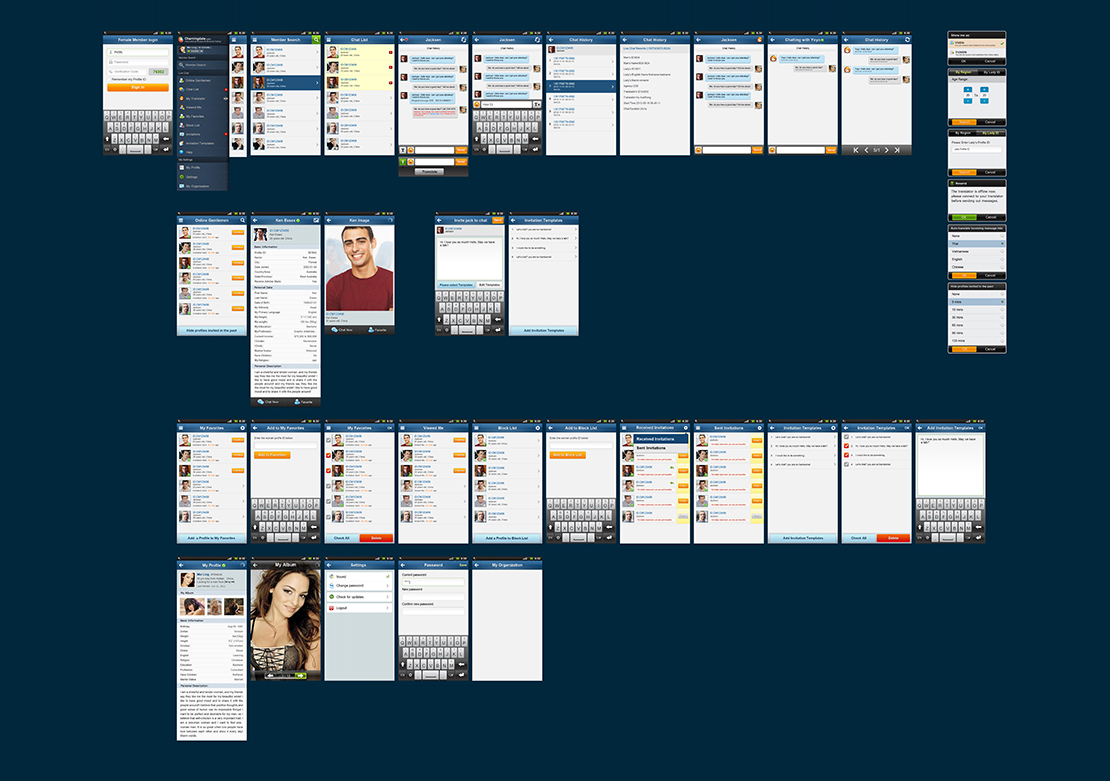Image resolution: width=1110 pixels, height=781 pixels.
Task: Choose Vietnamese in auto-translate dialog
Action: tap(977, 251)
